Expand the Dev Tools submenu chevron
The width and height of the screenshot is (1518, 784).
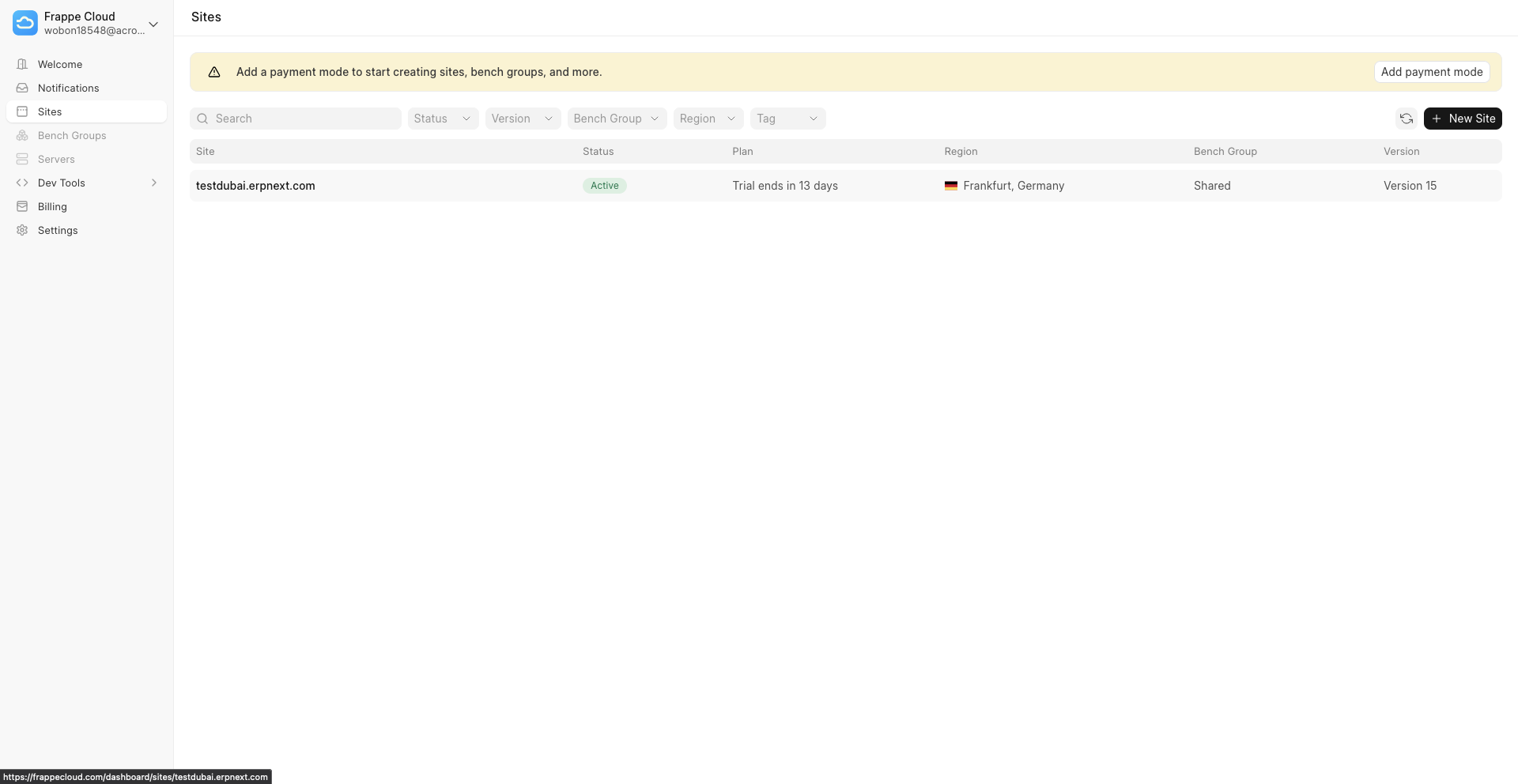point(154,183)
